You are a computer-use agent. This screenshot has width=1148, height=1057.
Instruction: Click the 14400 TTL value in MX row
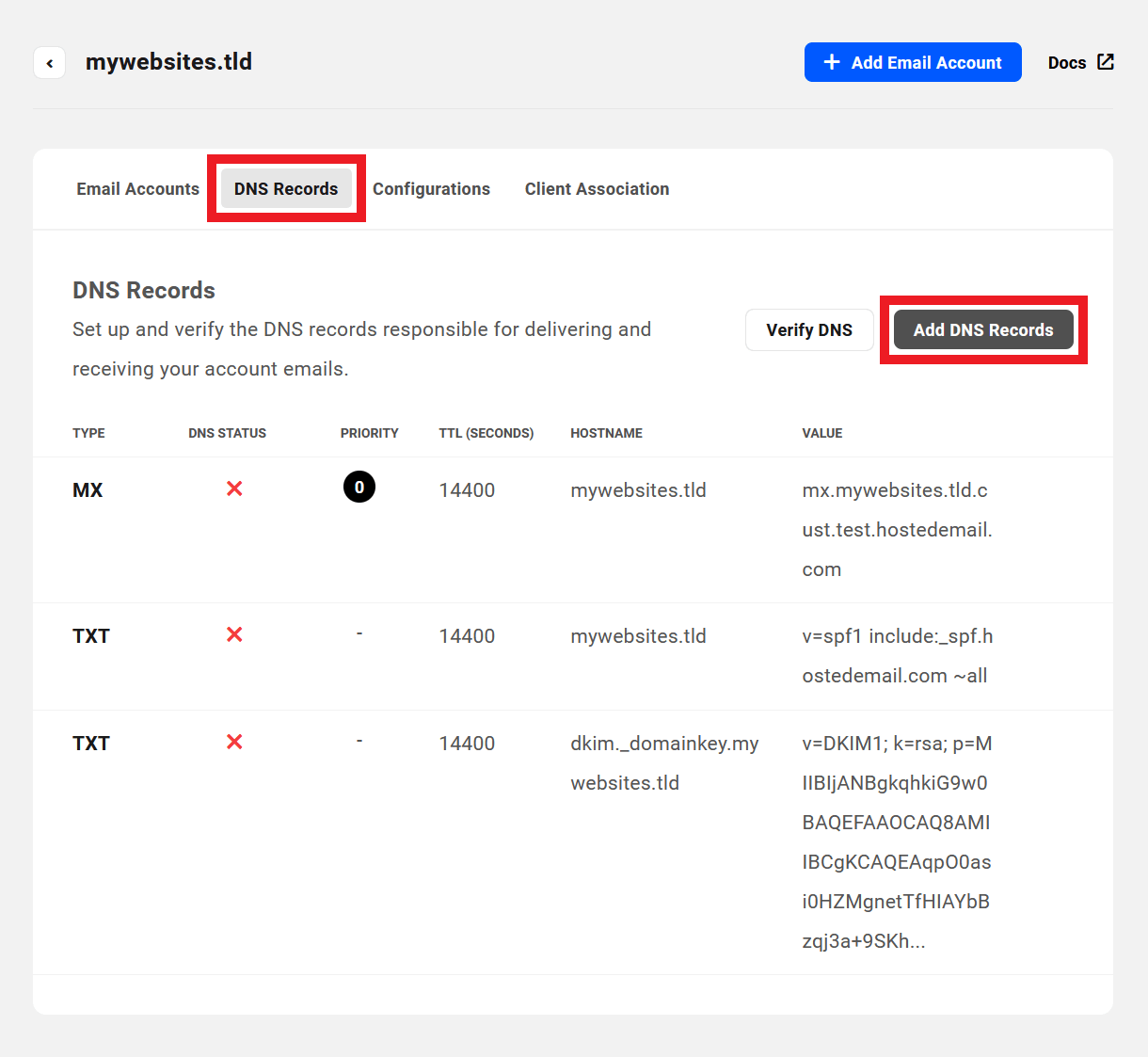click(467, 490)
